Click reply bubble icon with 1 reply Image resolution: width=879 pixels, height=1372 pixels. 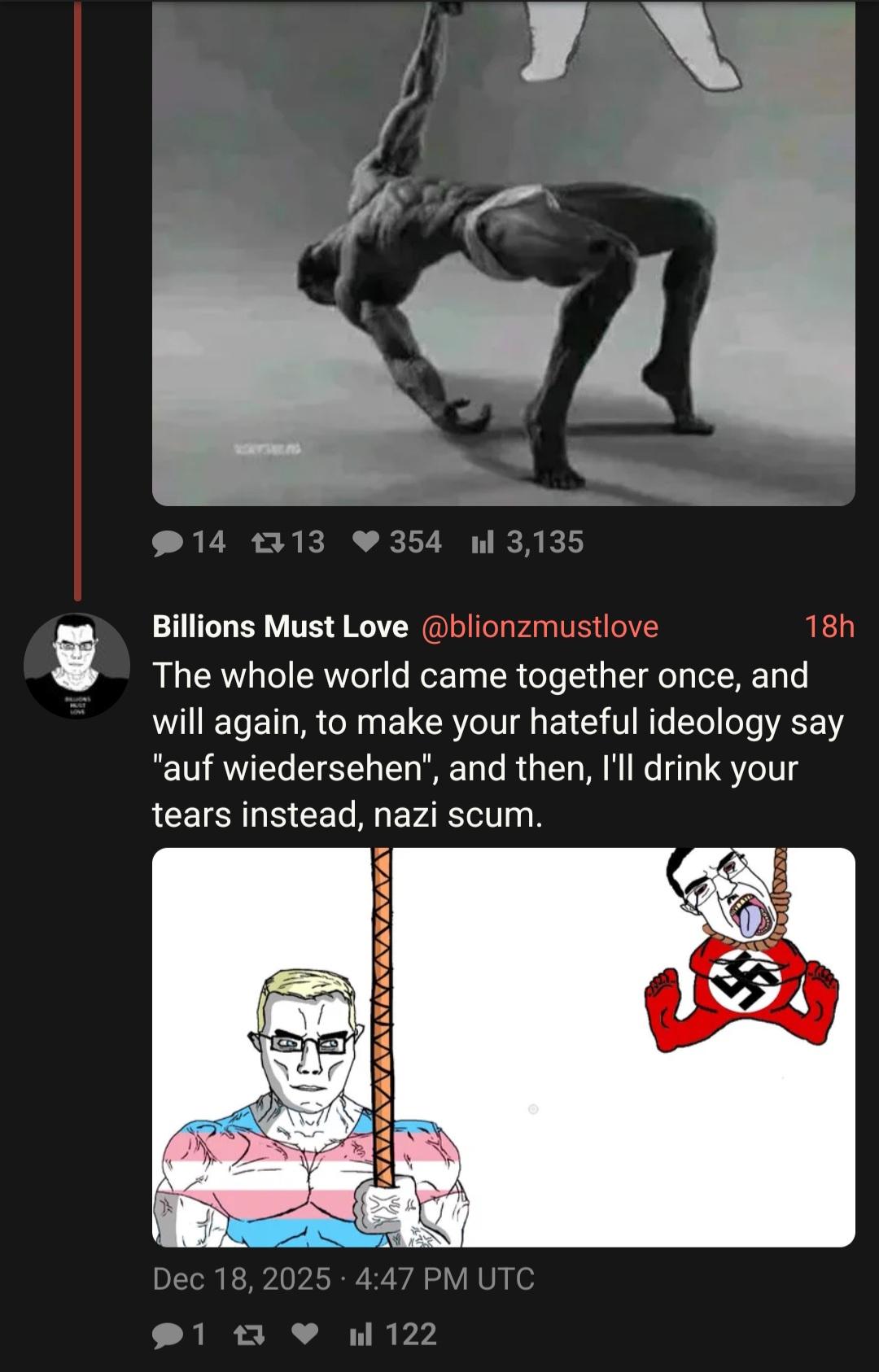[168, 1335]
